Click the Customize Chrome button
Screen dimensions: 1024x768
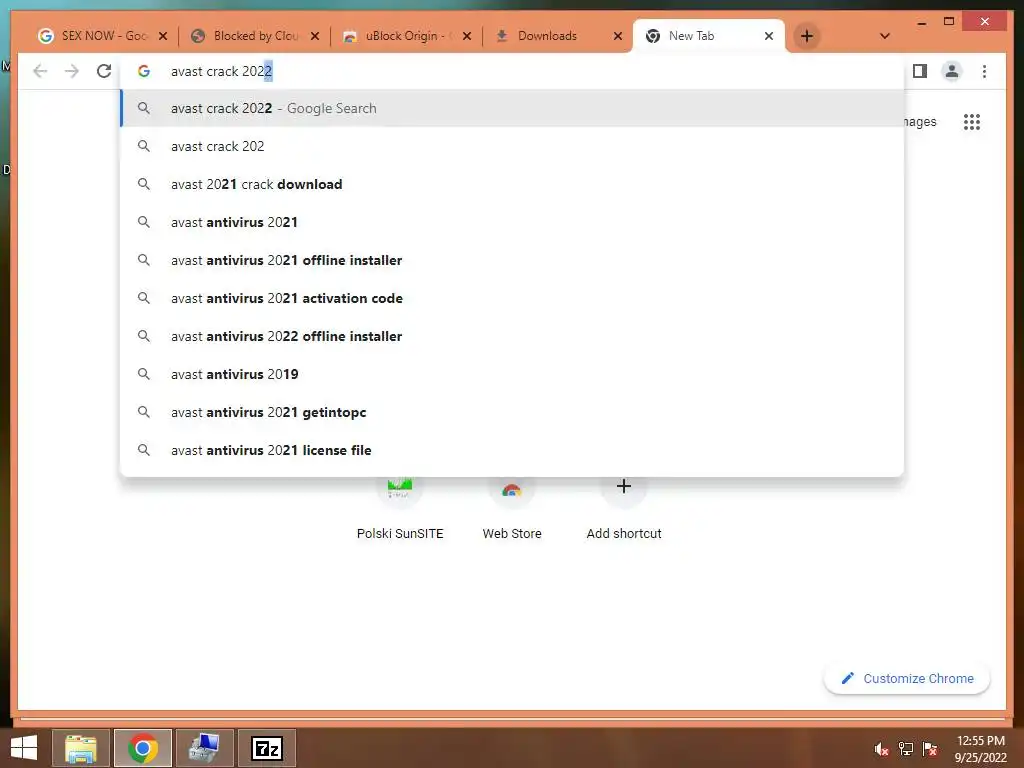pyautogui.click(x=907, y=679)
